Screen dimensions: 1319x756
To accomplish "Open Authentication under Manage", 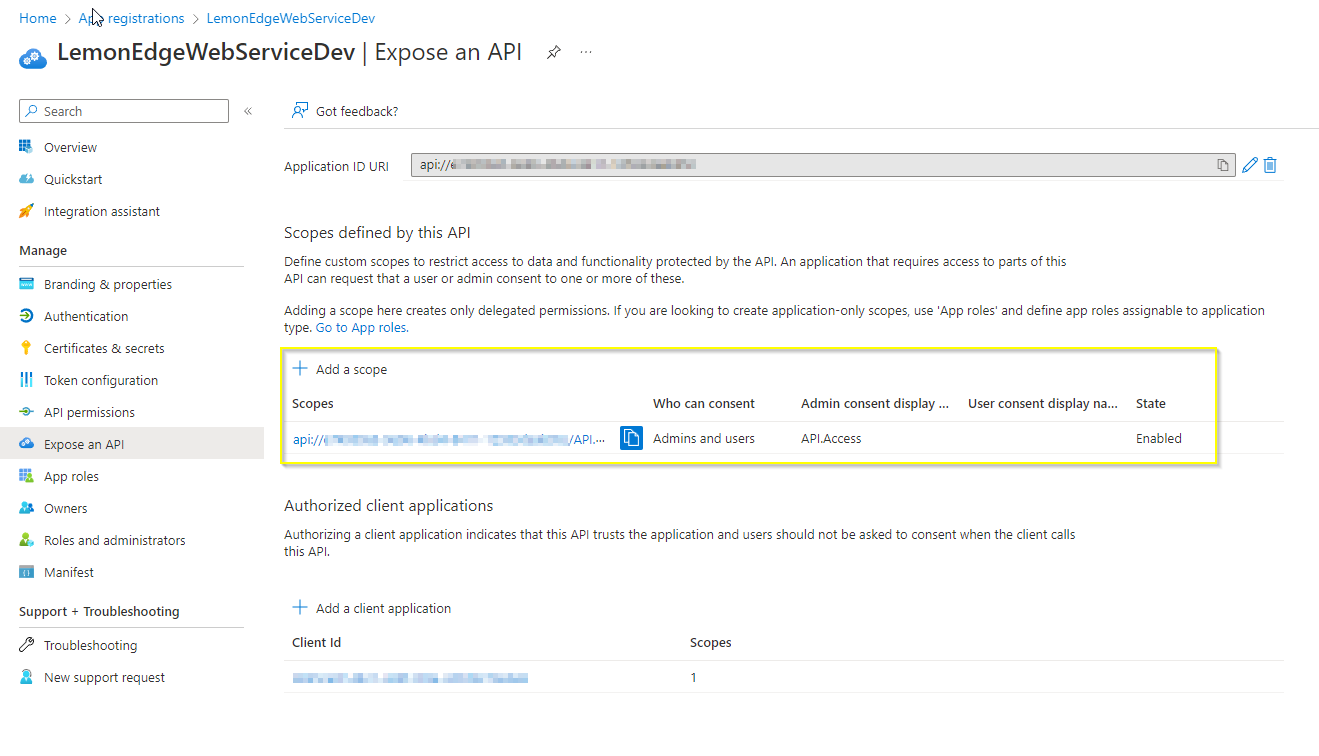I will pos(84,315).
